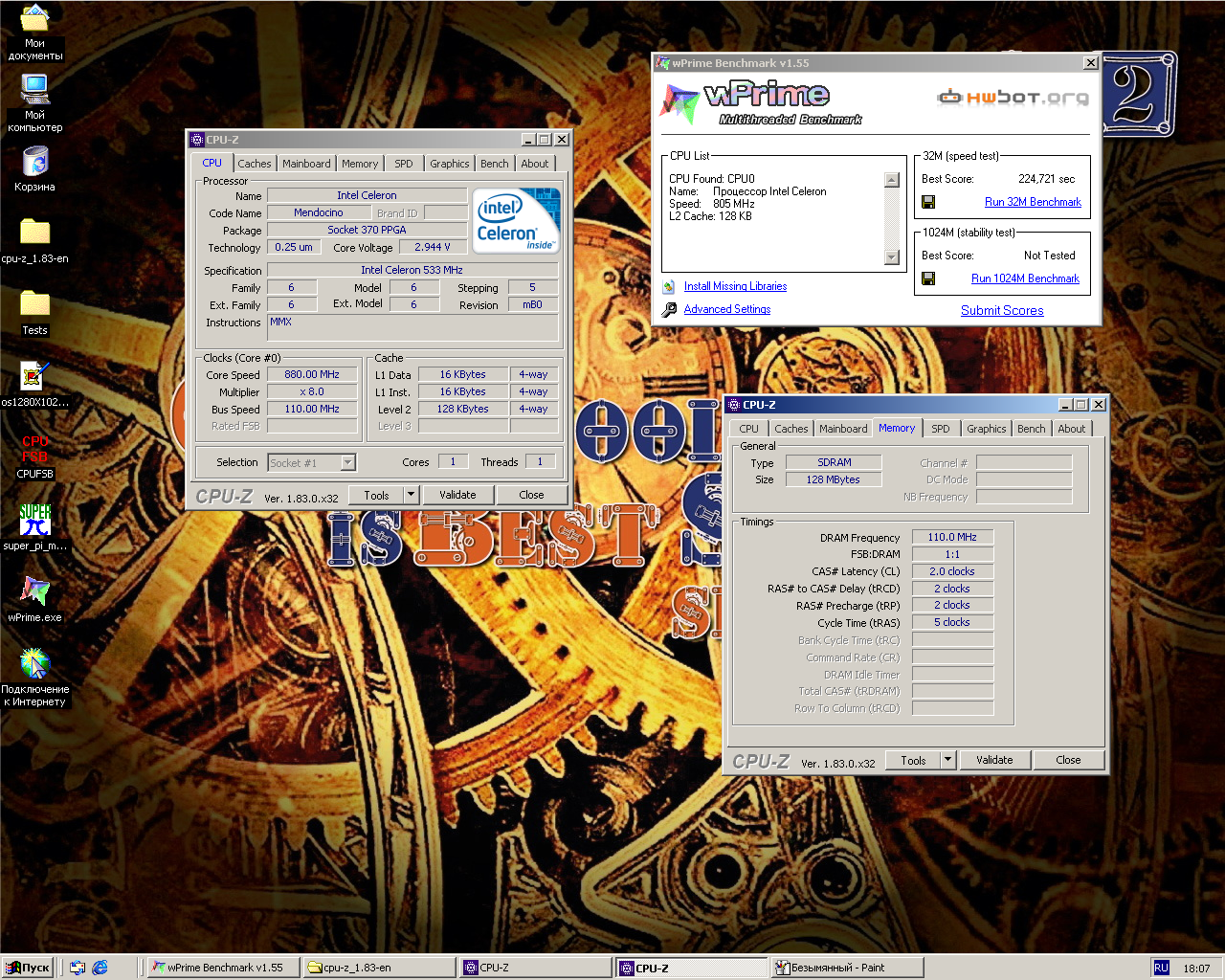Click CPU List scrollbar down arrow

click(892, 256)
